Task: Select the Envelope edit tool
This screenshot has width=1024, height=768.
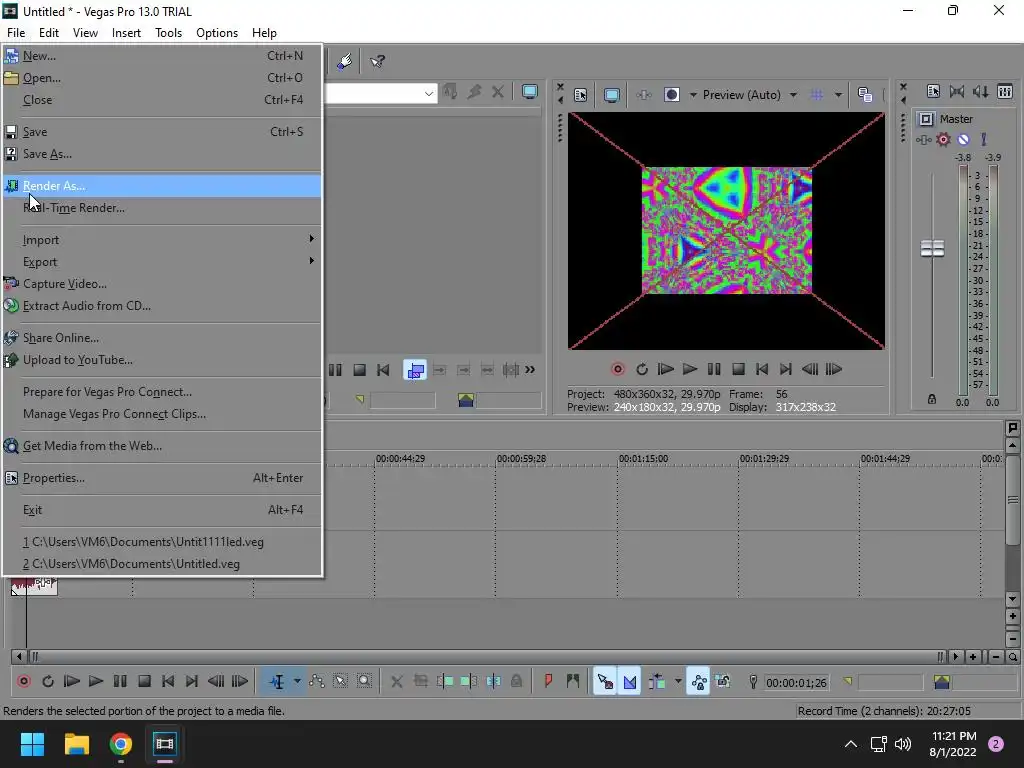Action: pyautogui.click(x=317, y=682)
